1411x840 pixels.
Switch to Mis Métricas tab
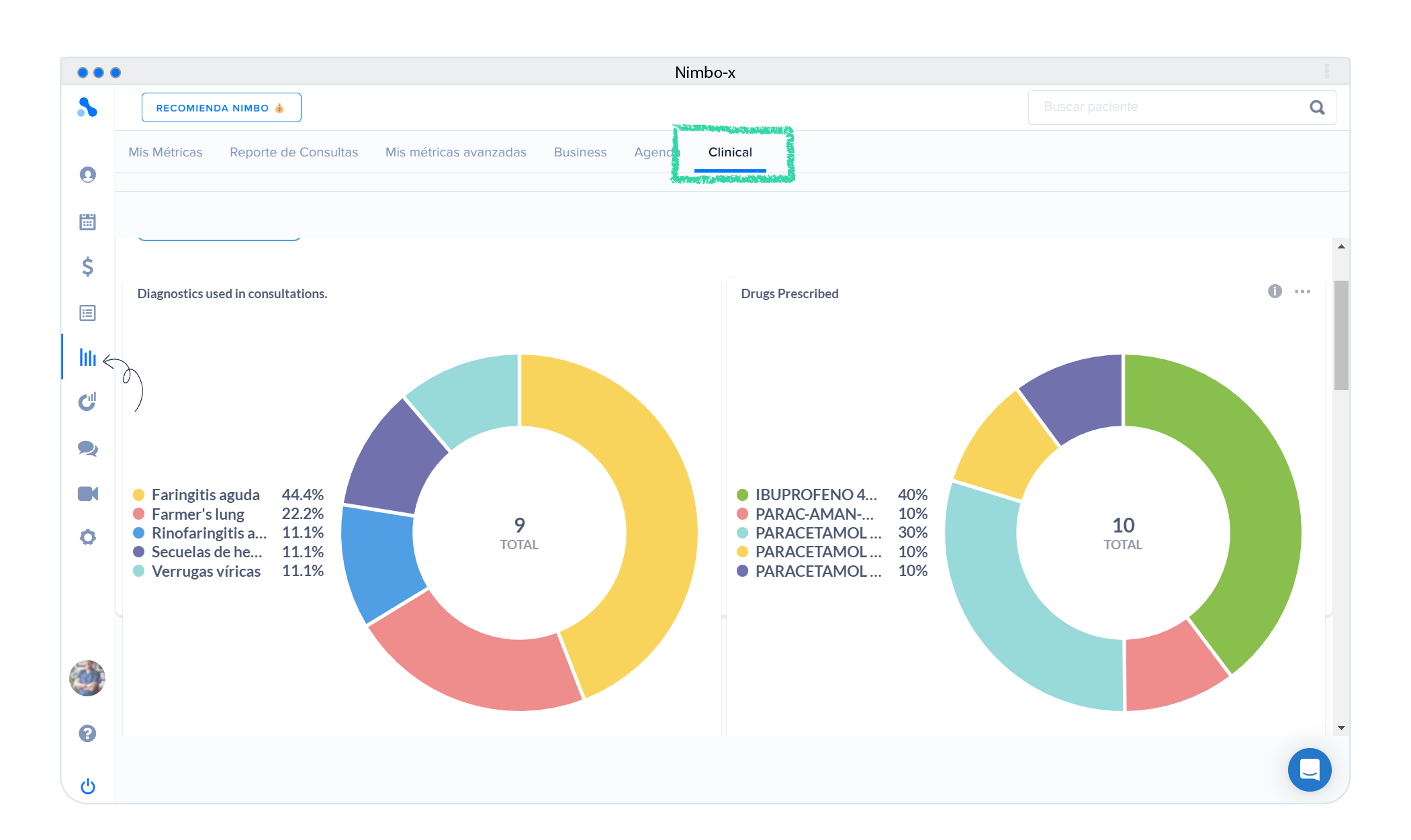click(x=165, y=152)
